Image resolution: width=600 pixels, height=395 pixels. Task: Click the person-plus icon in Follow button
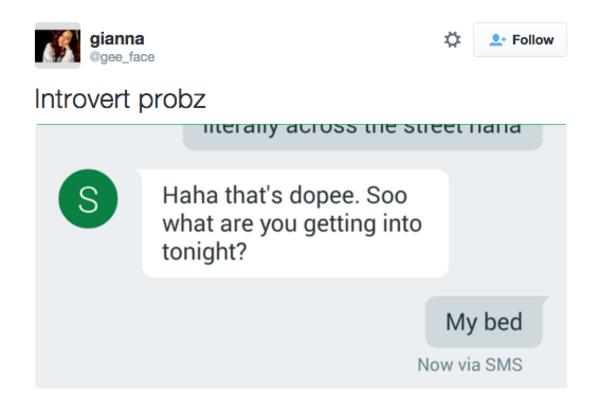pyautogui.click(x=497, y=40)
